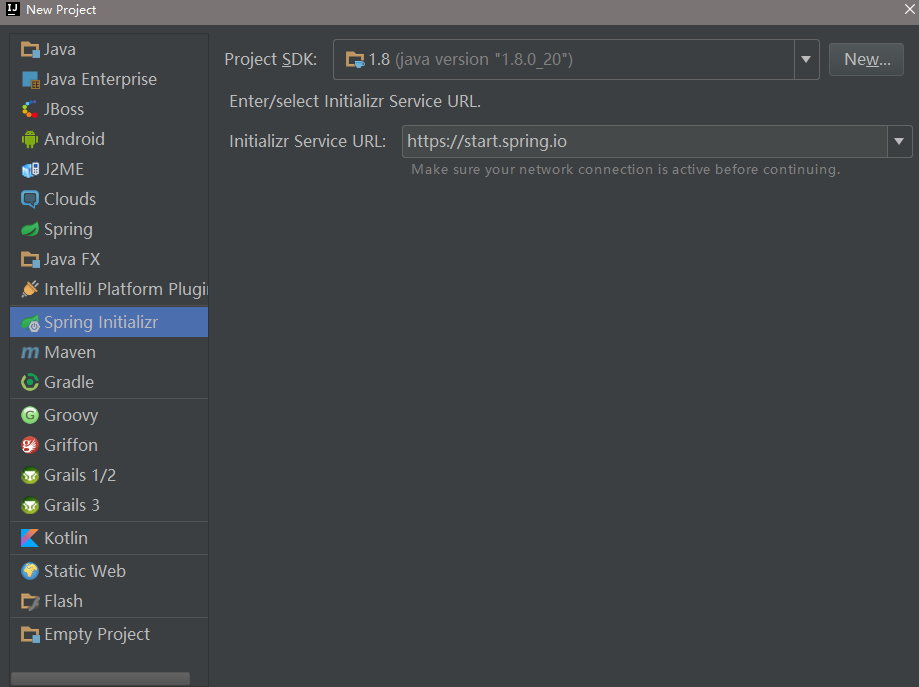Image resolution: width=919 pixels, height=687 pixels.
Task: Select the Android robot icon
Action: coord(30,139)
